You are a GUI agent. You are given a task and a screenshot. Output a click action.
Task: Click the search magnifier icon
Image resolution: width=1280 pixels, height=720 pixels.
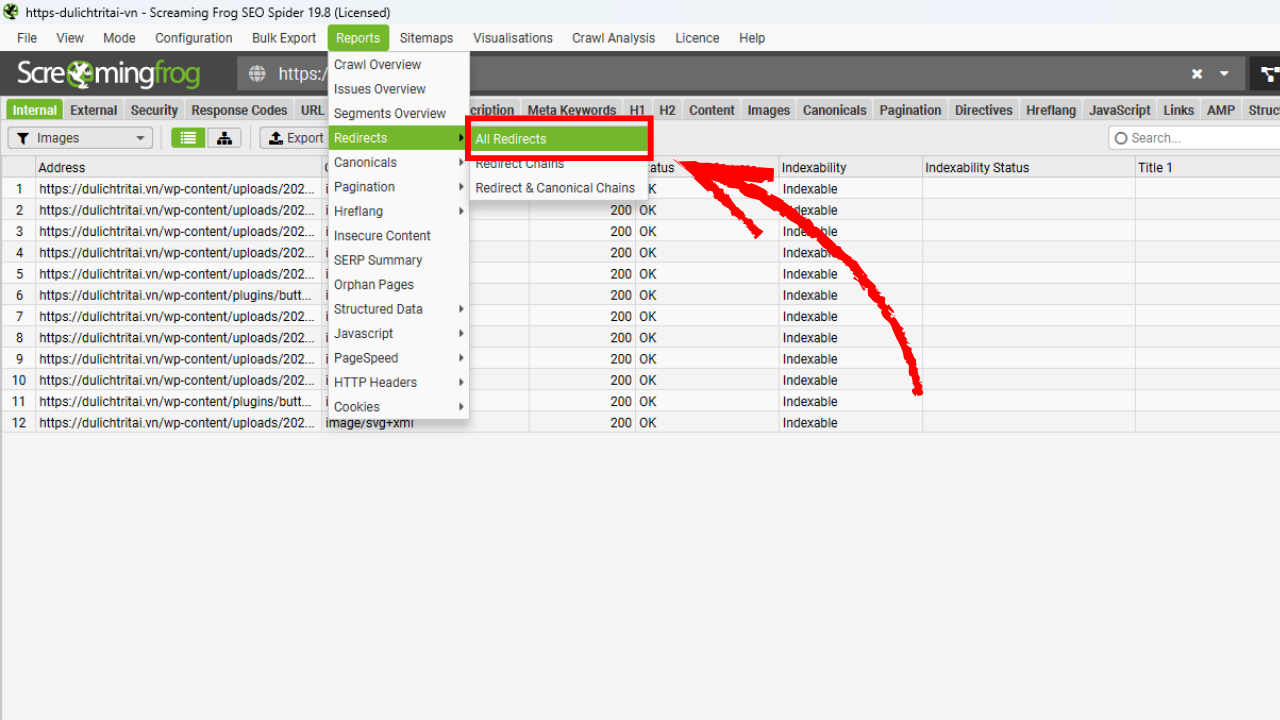[x=1123, y=138]
